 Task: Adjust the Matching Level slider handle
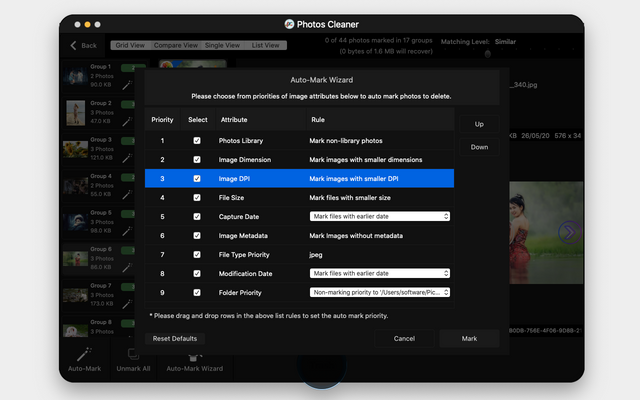click(487, 54)
